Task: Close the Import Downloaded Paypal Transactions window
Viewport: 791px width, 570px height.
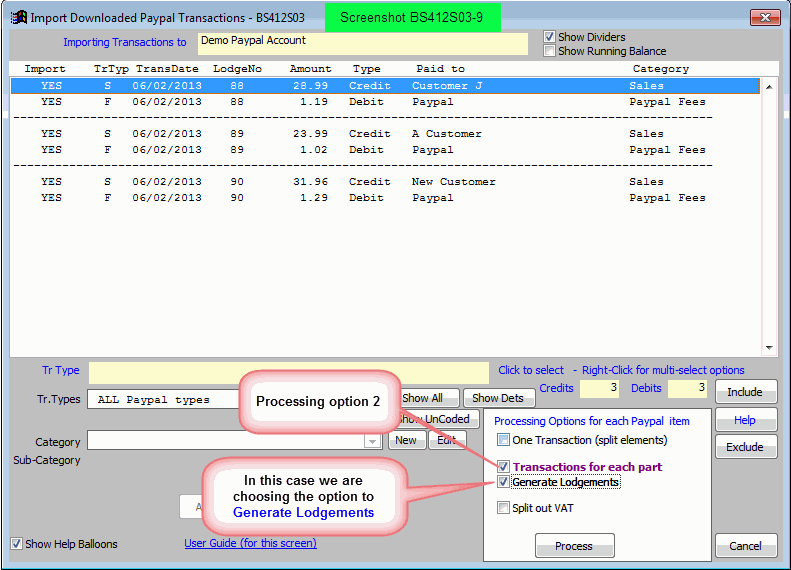Action: 765,18
